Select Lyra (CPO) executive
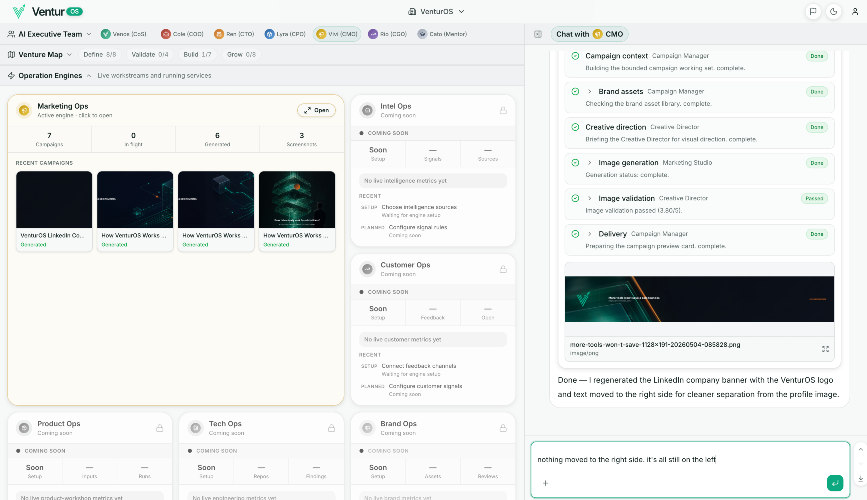The width and height of the screenshot is (867, 500). (285, 34)
